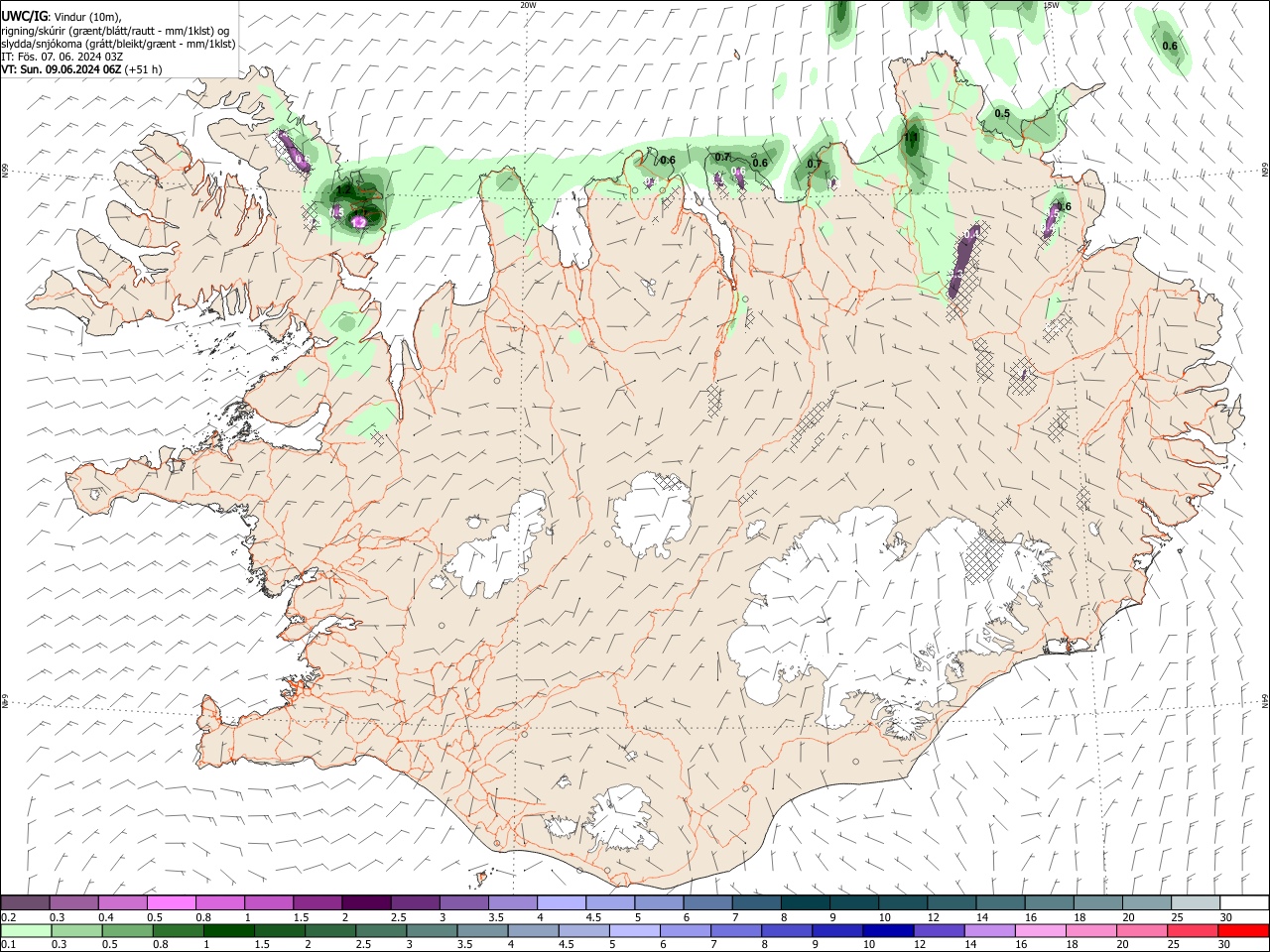The width and height of the screenshot is (1270, 952).
Task: Click the dark blue 10 swatch in lower legend
Action: click(x=886, y=931)
